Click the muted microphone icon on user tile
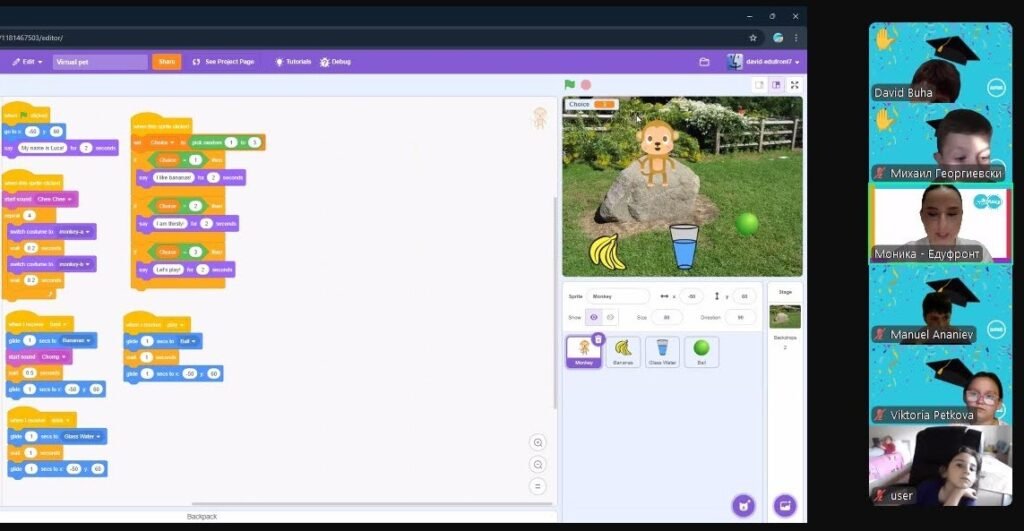This screenshot has width=1024, height=531. click(x=880, y=495)
